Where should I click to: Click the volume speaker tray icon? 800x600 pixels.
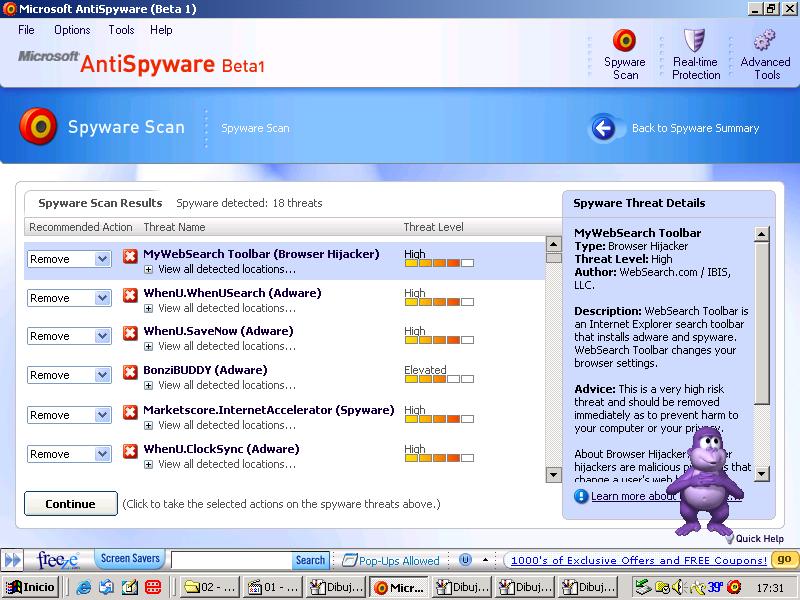click(679, 587)
